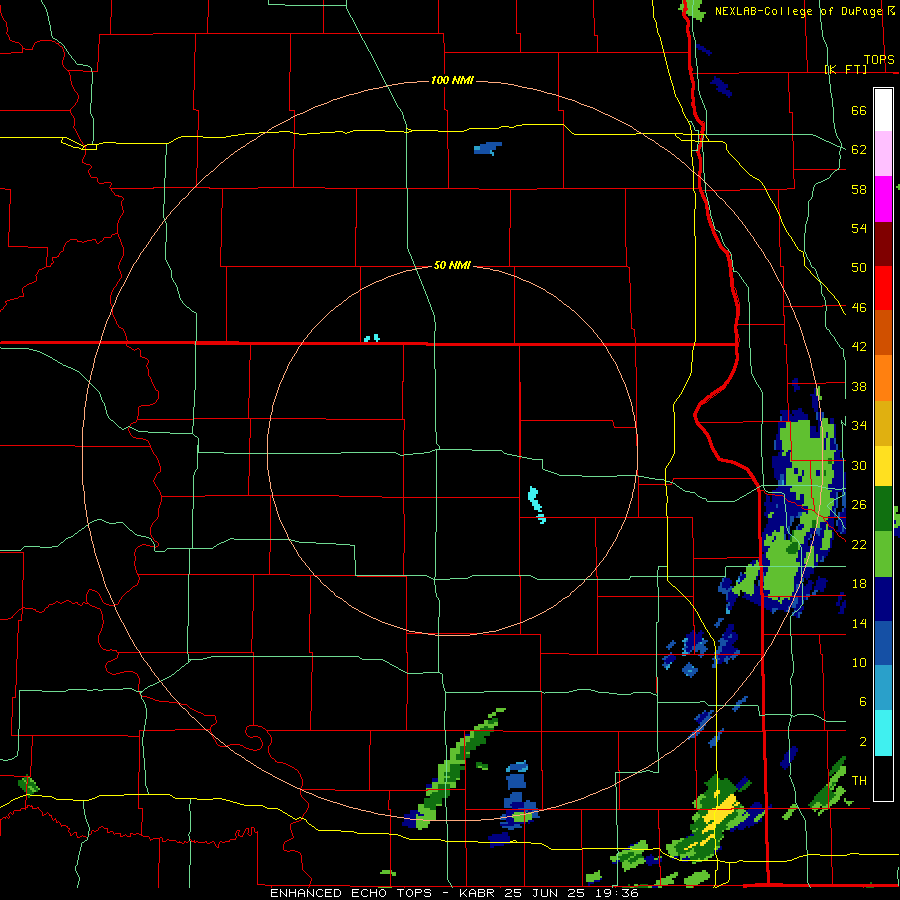Click the '[K FT]' units label
Viewport: 900px width, 900px height.
(845, 69)
